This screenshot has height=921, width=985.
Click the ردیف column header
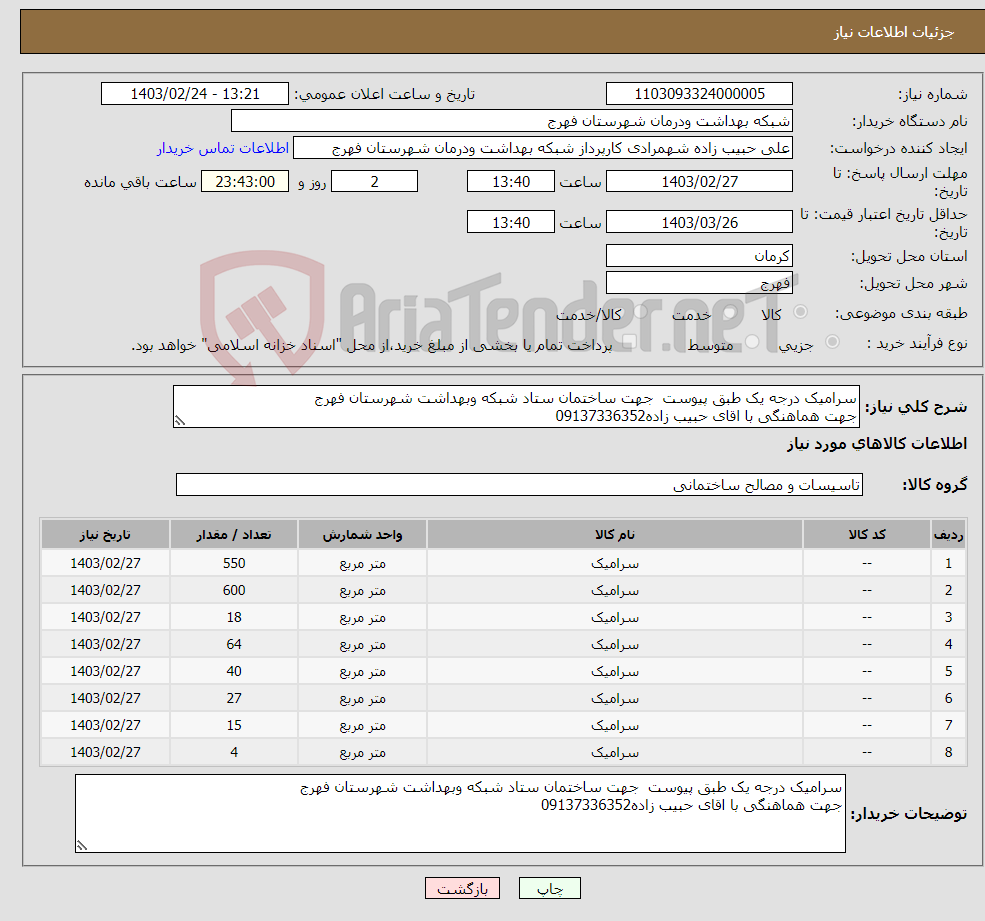[x=949, y=534]
